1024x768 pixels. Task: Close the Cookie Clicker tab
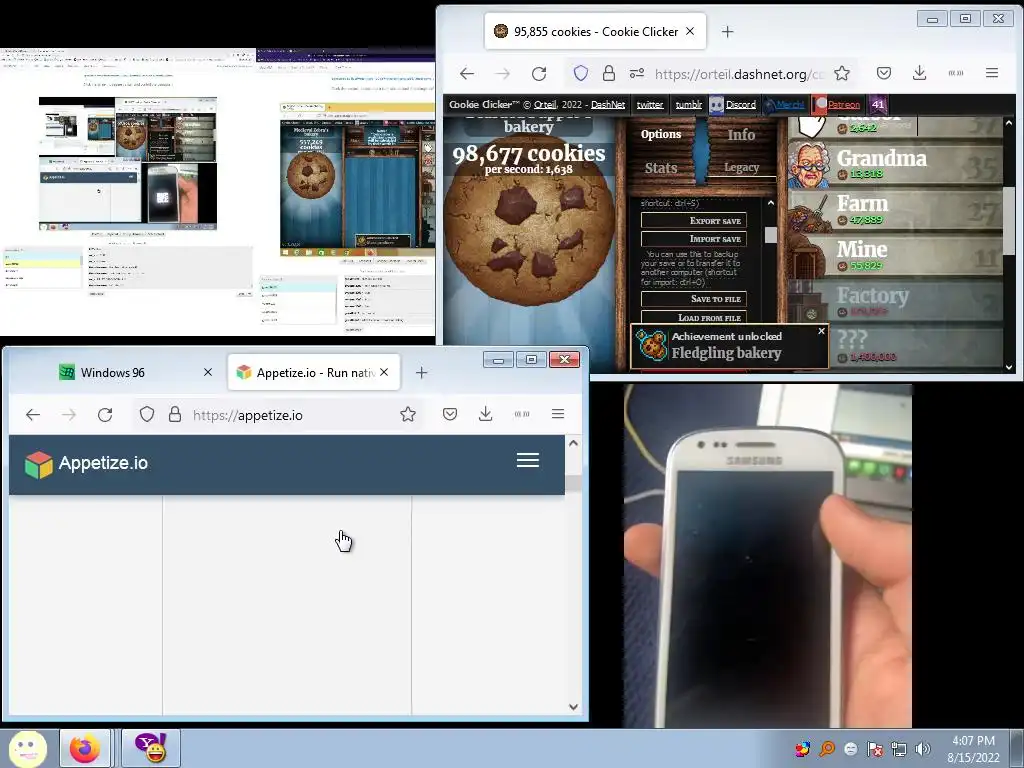(x=690, y=31)
